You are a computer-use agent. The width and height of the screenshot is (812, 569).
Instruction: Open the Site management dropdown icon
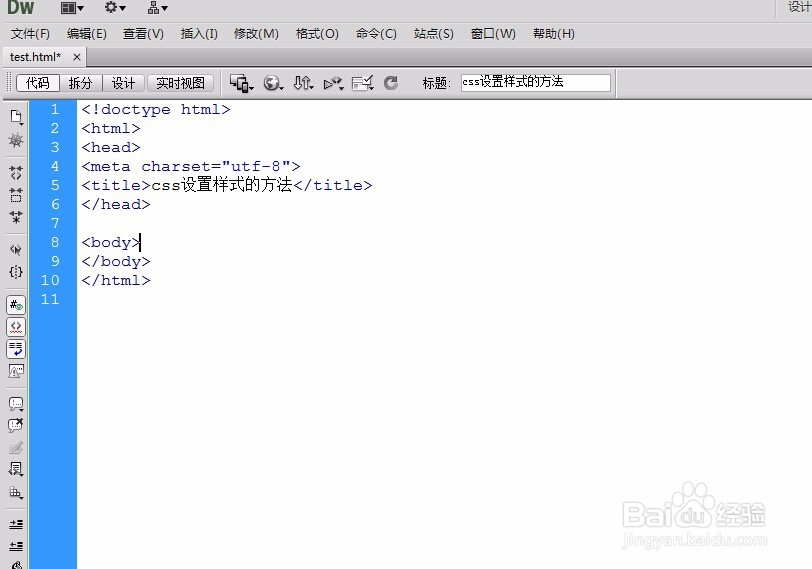tap(157, 8)
